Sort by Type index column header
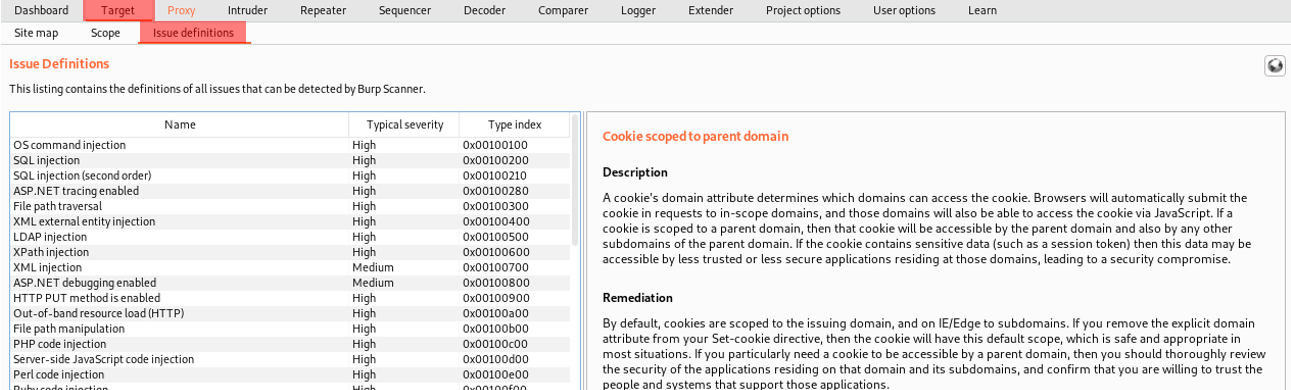The width and height of the screenshot is (1291, 390). click(514, 125)
